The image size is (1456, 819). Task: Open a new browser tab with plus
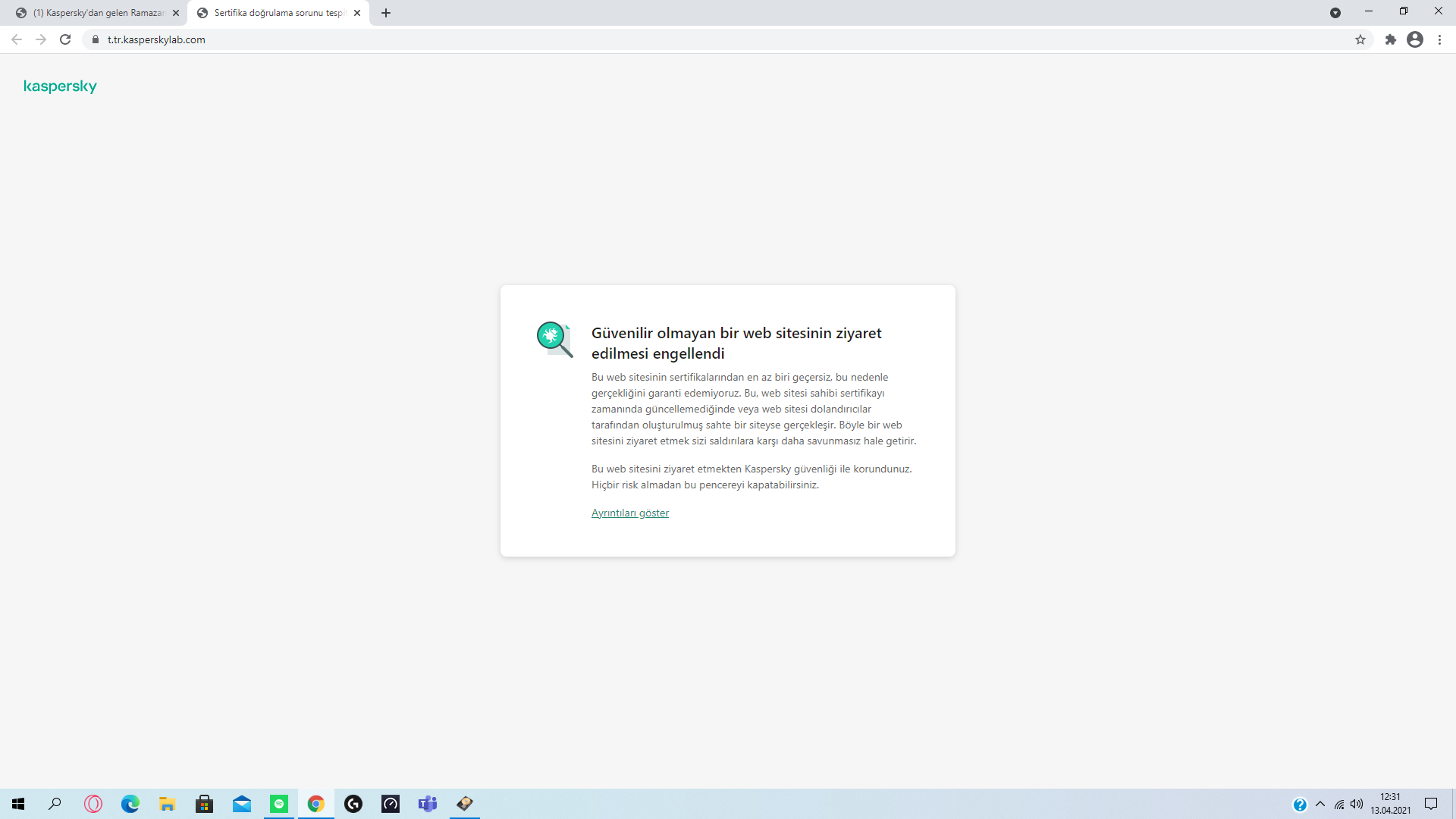click(386, 13)
